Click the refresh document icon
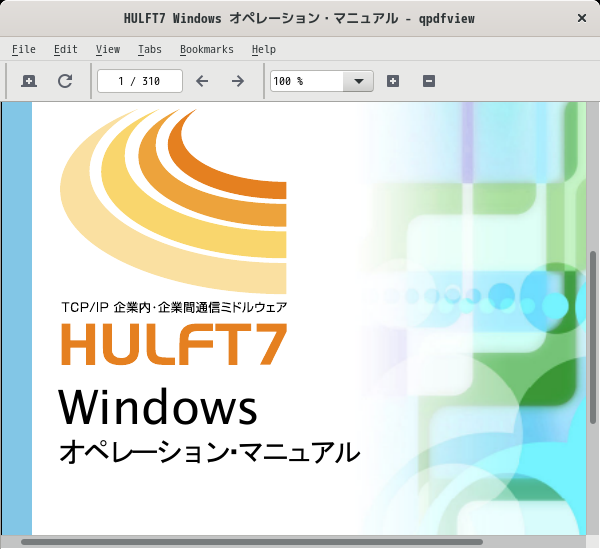 (x=65, y=81)
